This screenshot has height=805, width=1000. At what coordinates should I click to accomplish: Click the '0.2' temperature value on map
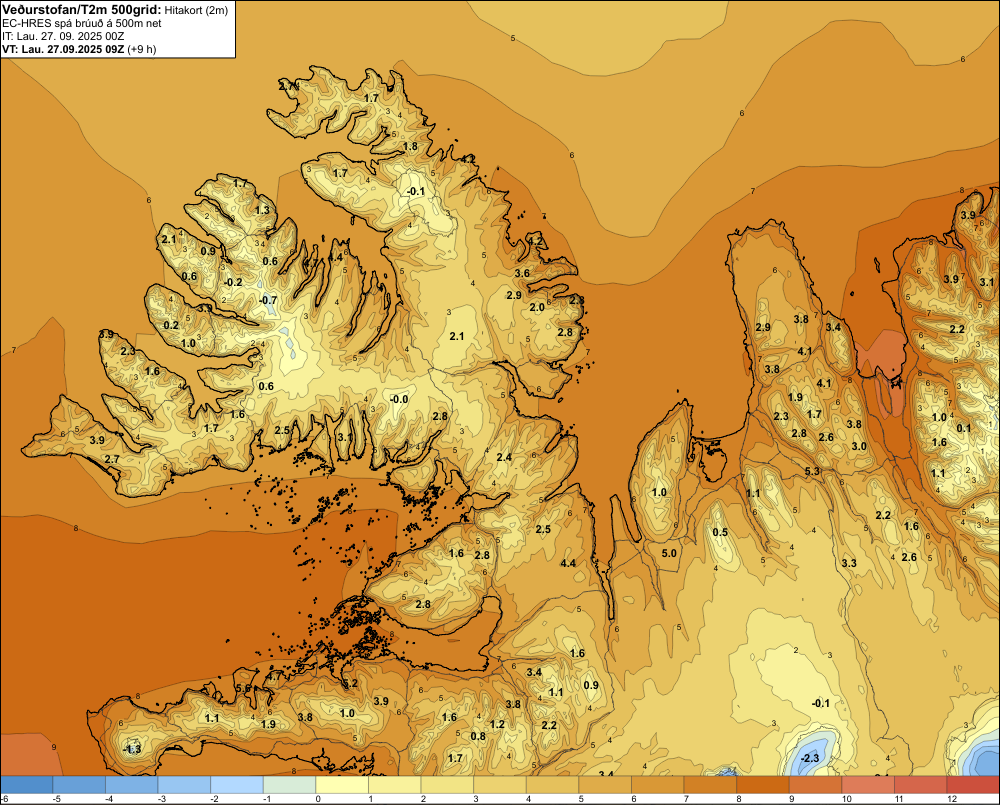click(x=171, y=325)
